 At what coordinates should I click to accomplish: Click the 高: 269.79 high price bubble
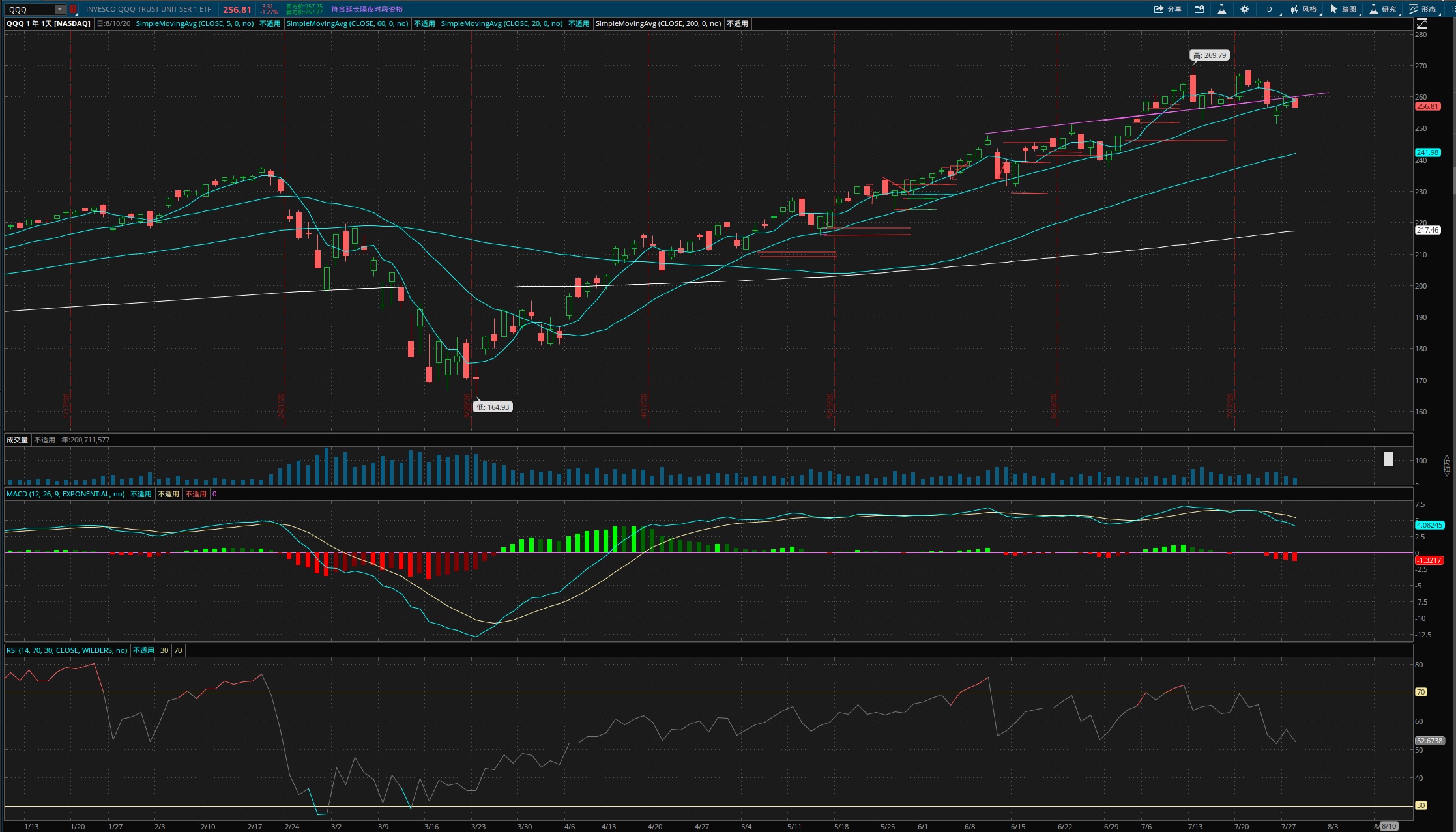click(1210, 55)
